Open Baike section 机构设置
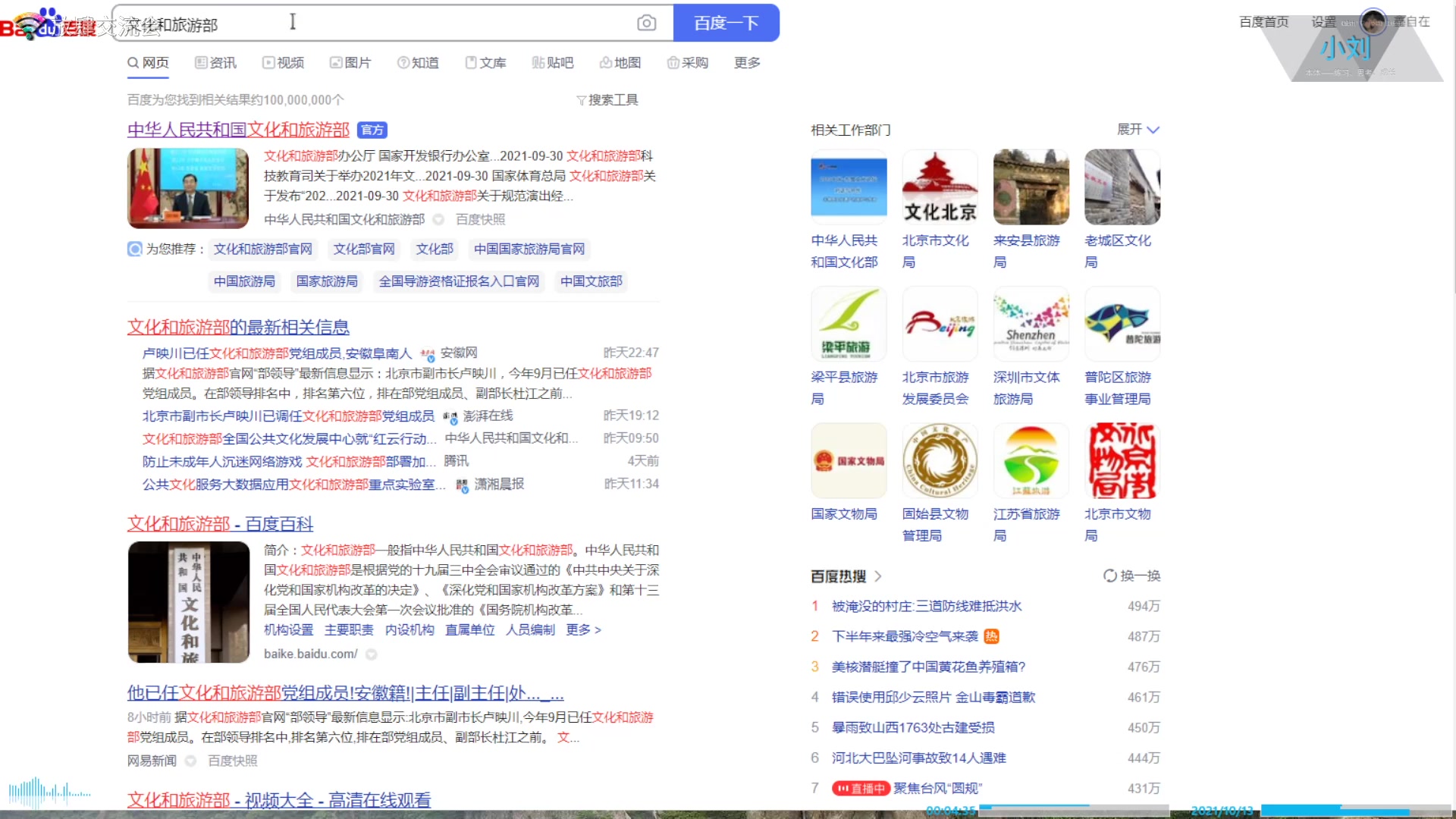The height and width of the screenshot is (819, 1456). pyautogui.click(x=288, y=630)
